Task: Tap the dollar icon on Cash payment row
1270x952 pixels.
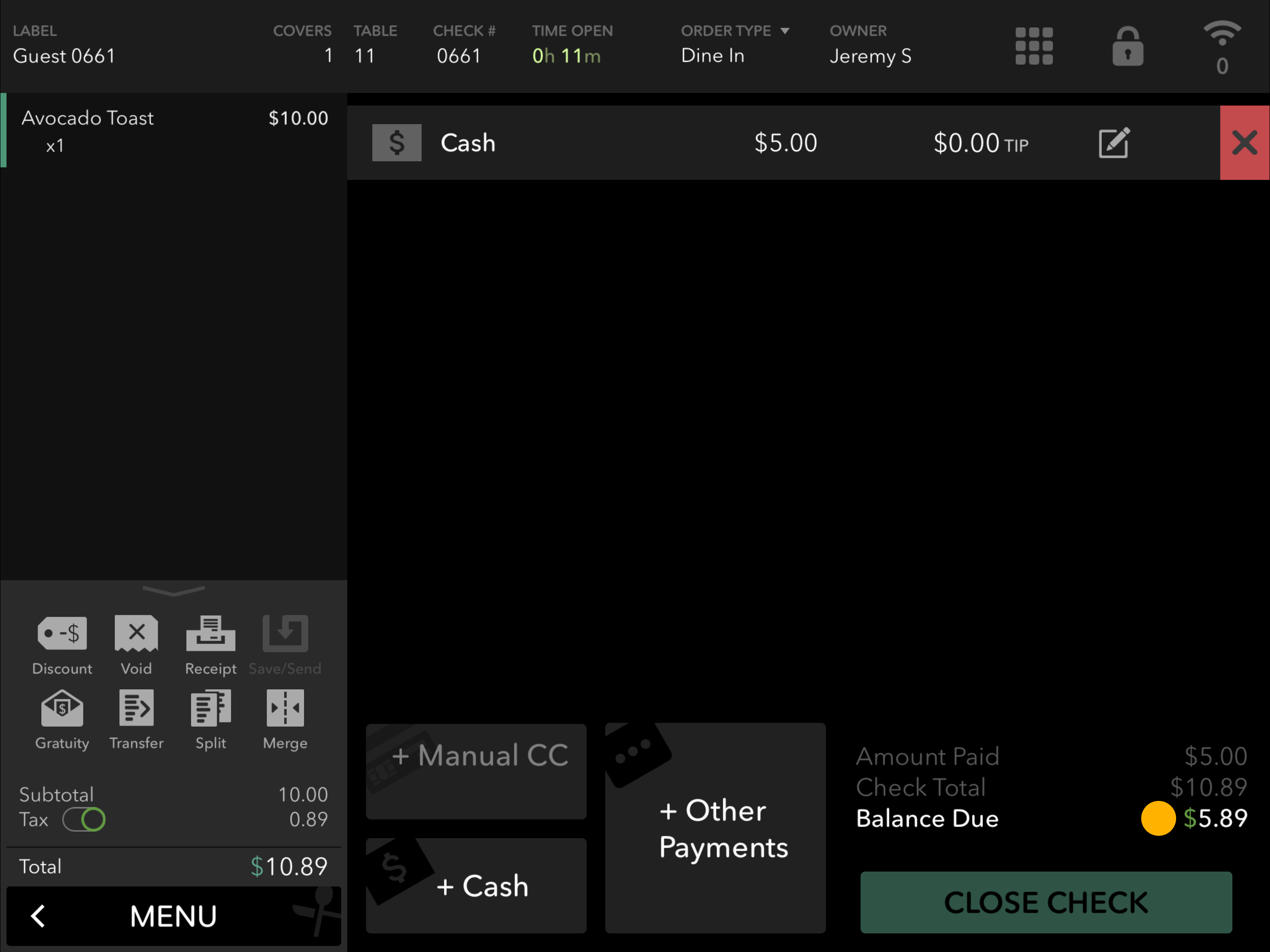Action: coord(397,142)
